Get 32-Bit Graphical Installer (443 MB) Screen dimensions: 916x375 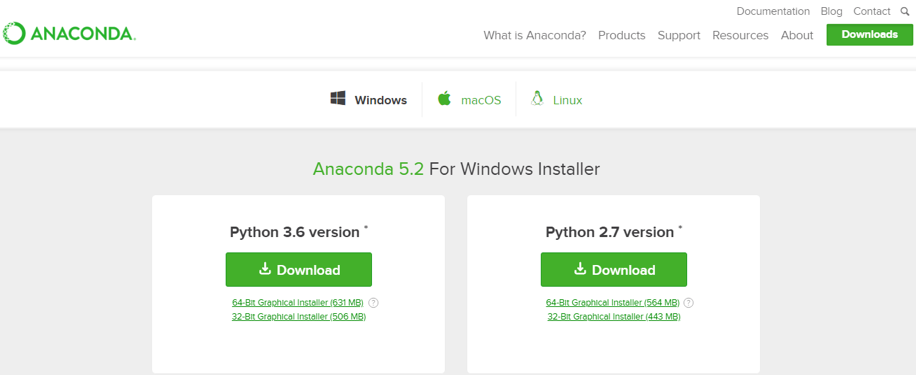tap(613, 317)
